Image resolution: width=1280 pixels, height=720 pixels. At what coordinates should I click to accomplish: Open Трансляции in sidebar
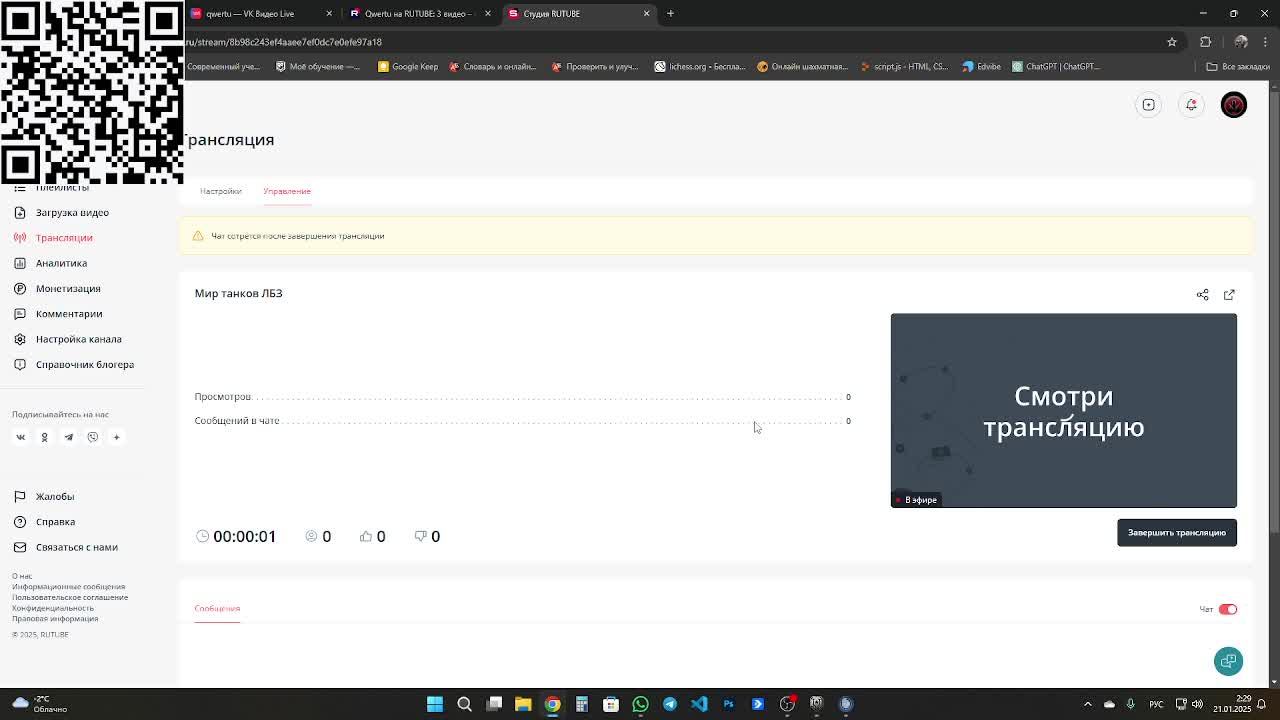(x=64, y=238)
